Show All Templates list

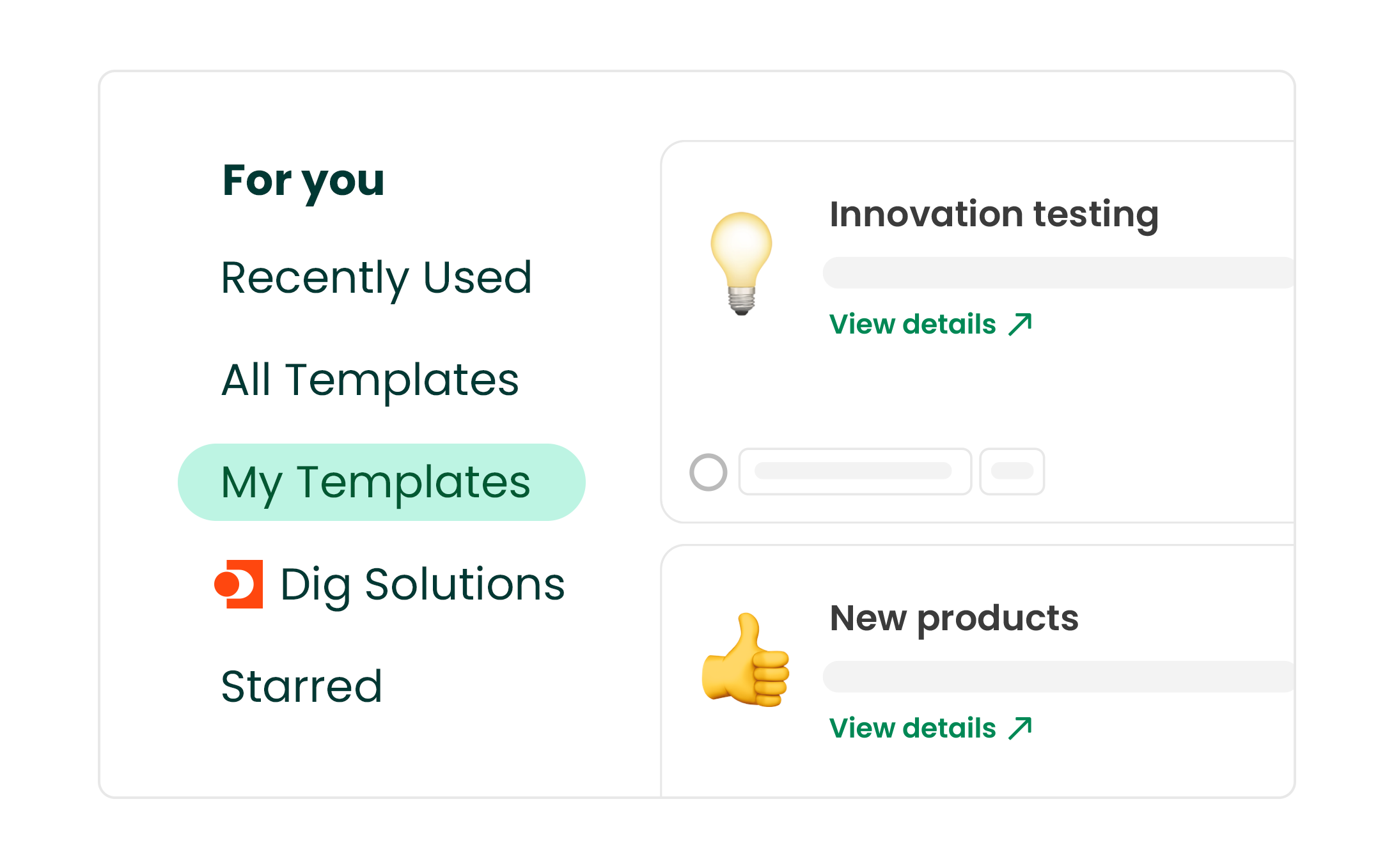coord(370,380)
